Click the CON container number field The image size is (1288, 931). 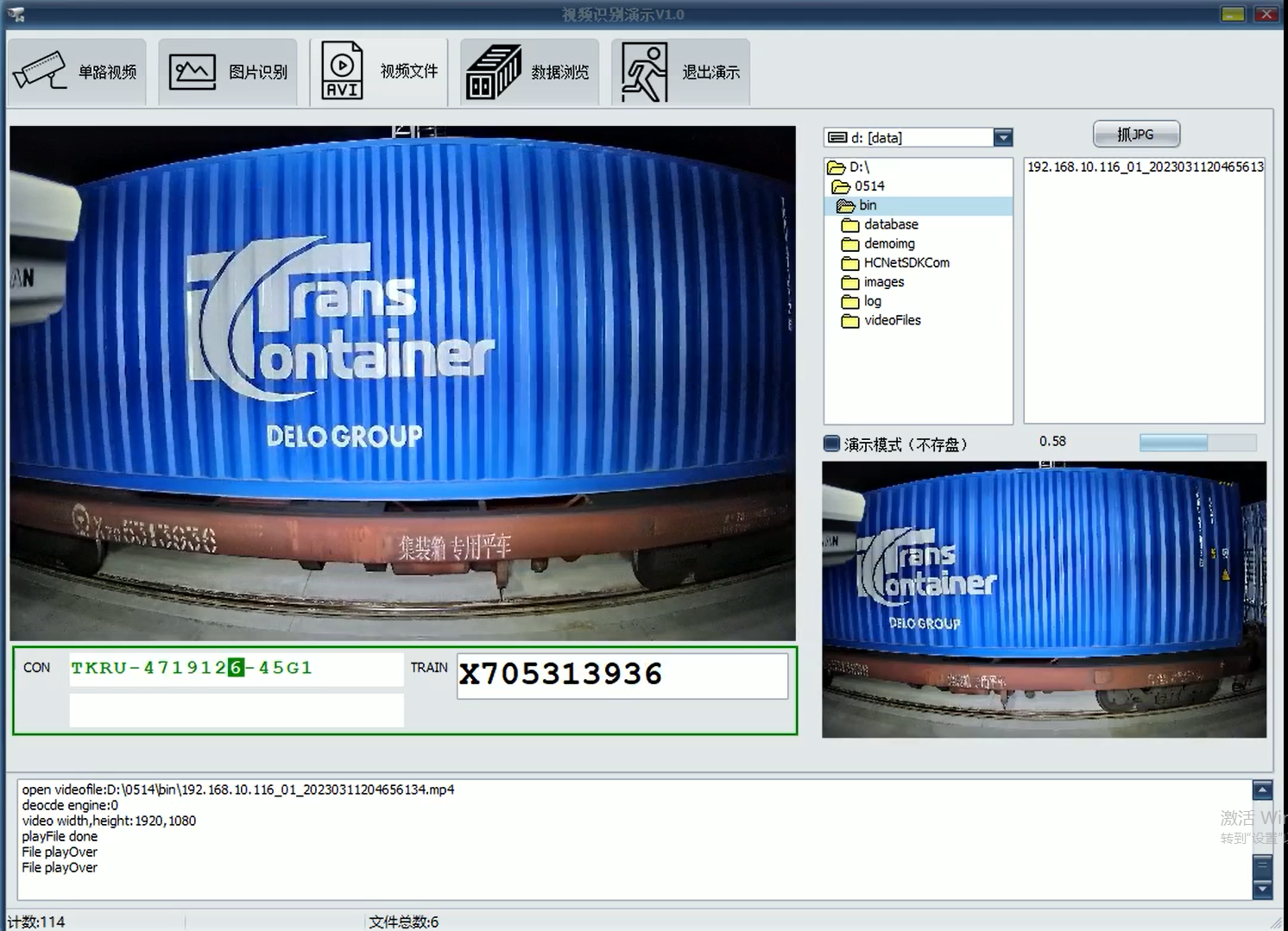pyautogui.click(x=236, y=669)
